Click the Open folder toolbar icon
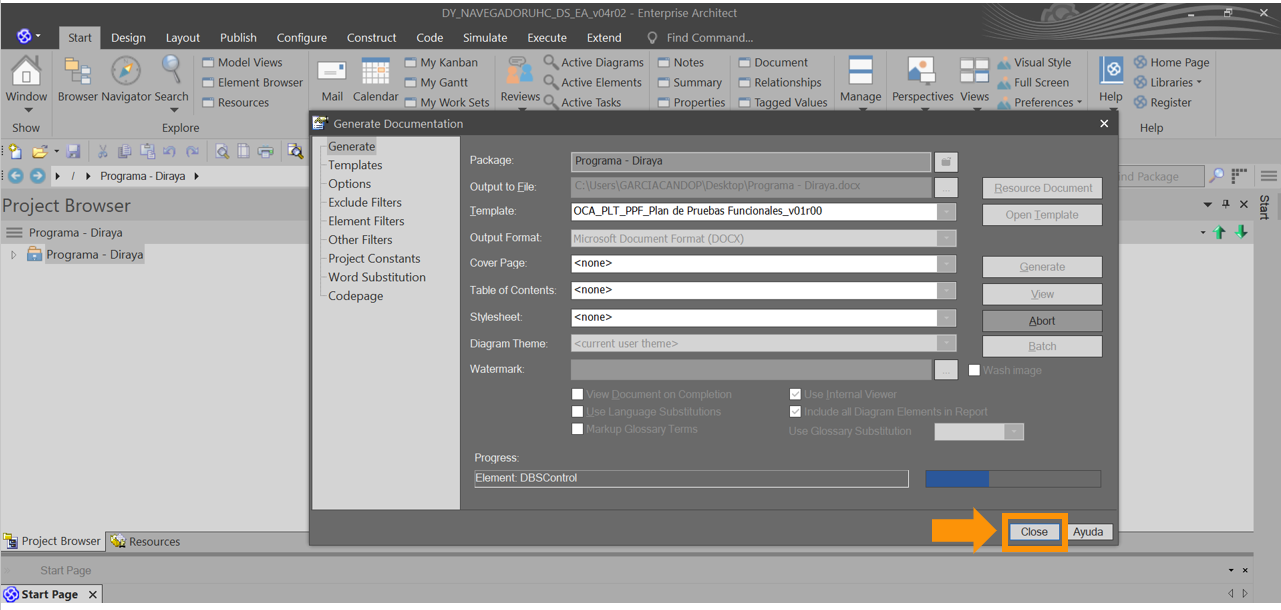This screenshot has width=1281, height=610. [x=40, y=152]
